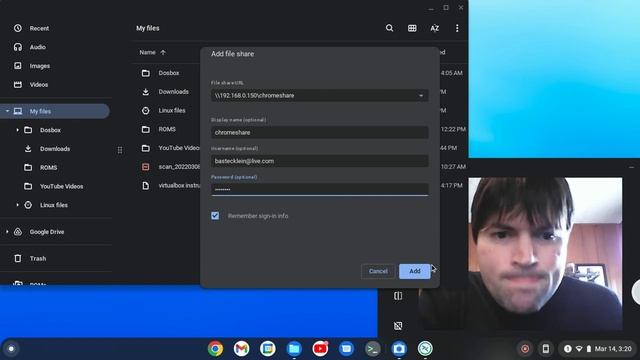The width and height of the screenshot is (640, 360).
Task: Open Google Calendar from the shelf
Action: click(x=267, y=349)
